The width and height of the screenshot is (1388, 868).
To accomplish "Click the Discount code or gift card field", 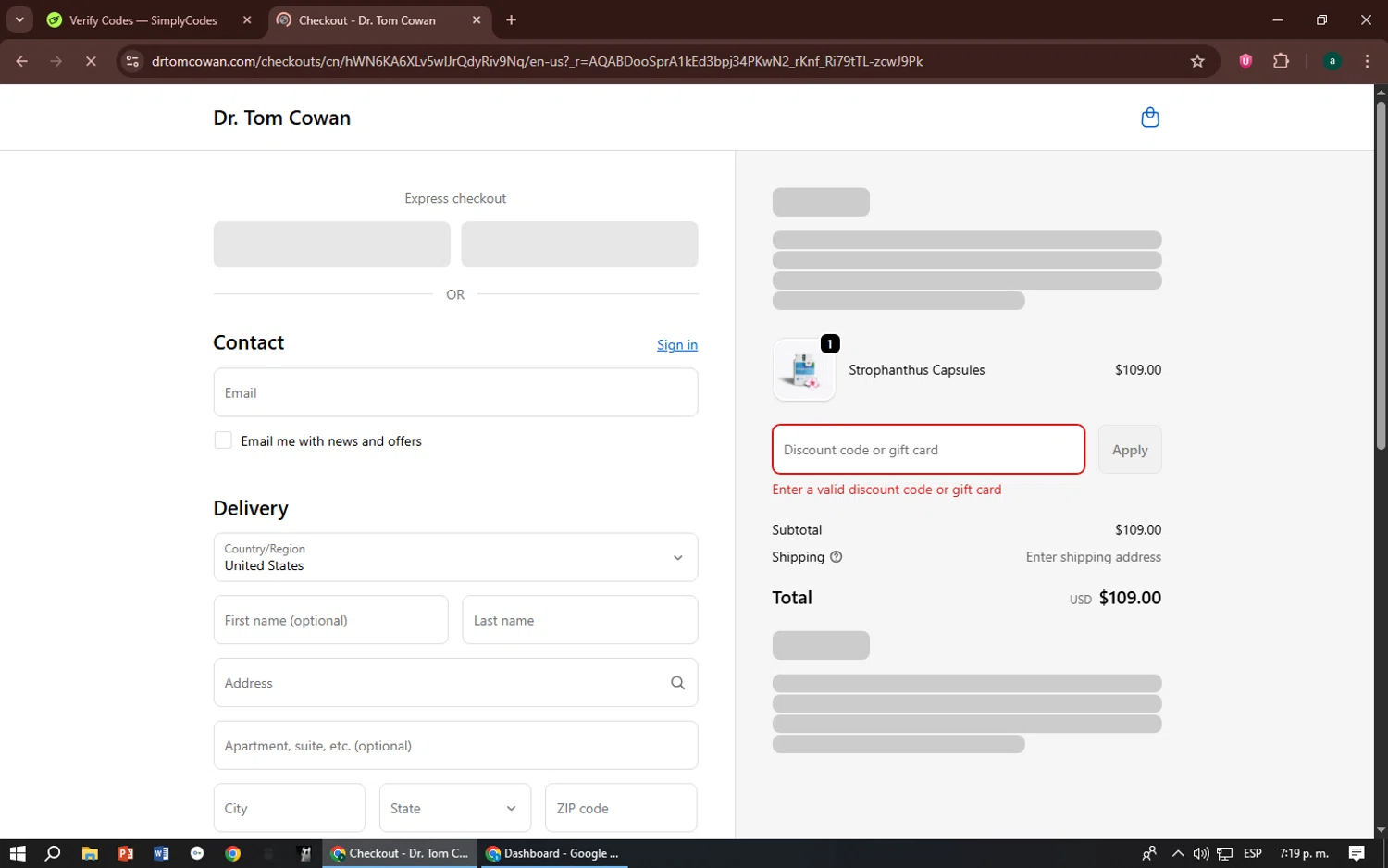I will [x=927, y=450].
